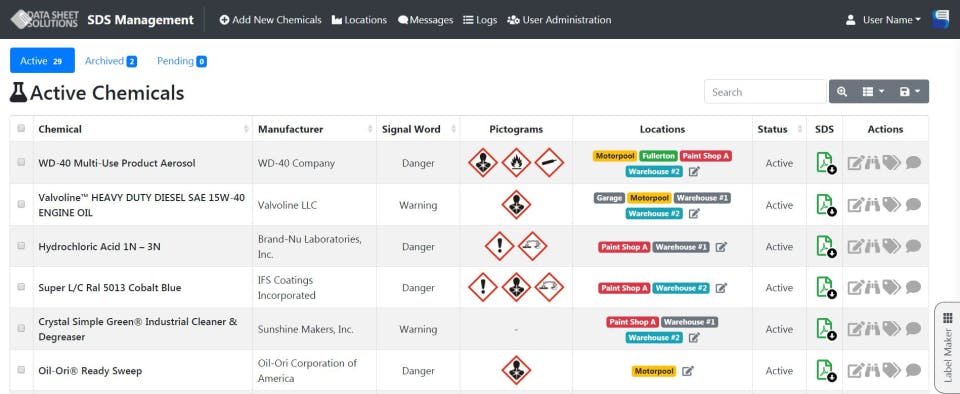Edit the Super L/C Ral 5013 Cobalt Blue row
The width and height of the screenshot is (960, 394).
coord(855,287)
